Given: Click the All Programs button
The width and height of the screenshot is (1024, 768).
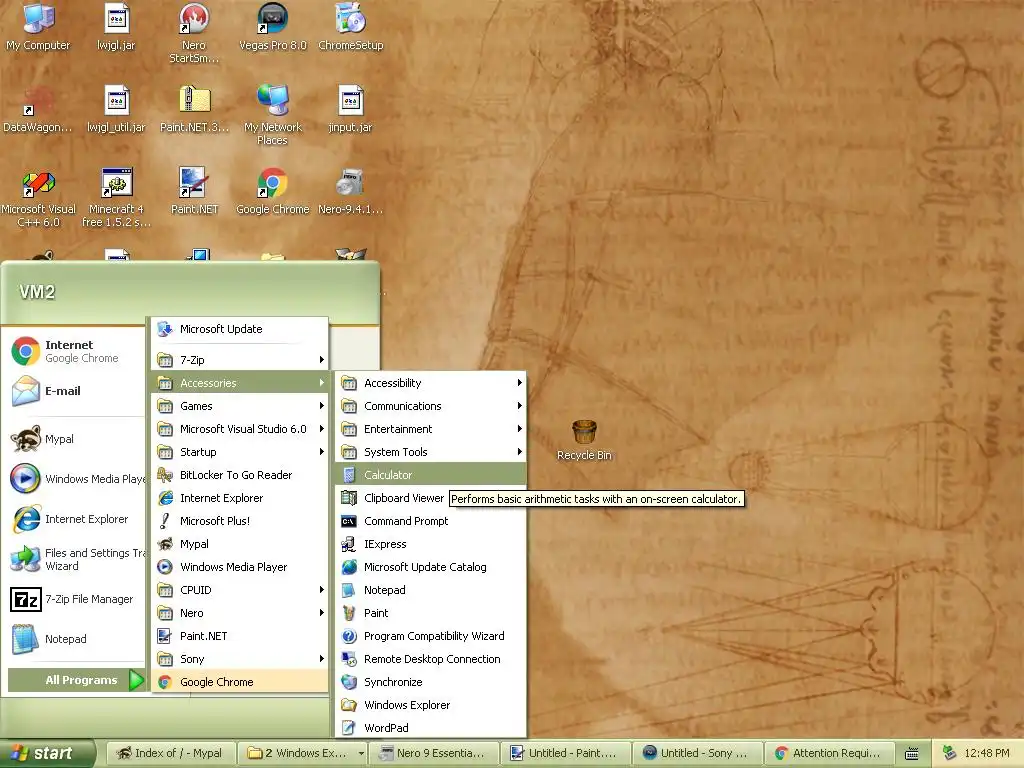Looking at the screenshot, I should tap(76, 680).
